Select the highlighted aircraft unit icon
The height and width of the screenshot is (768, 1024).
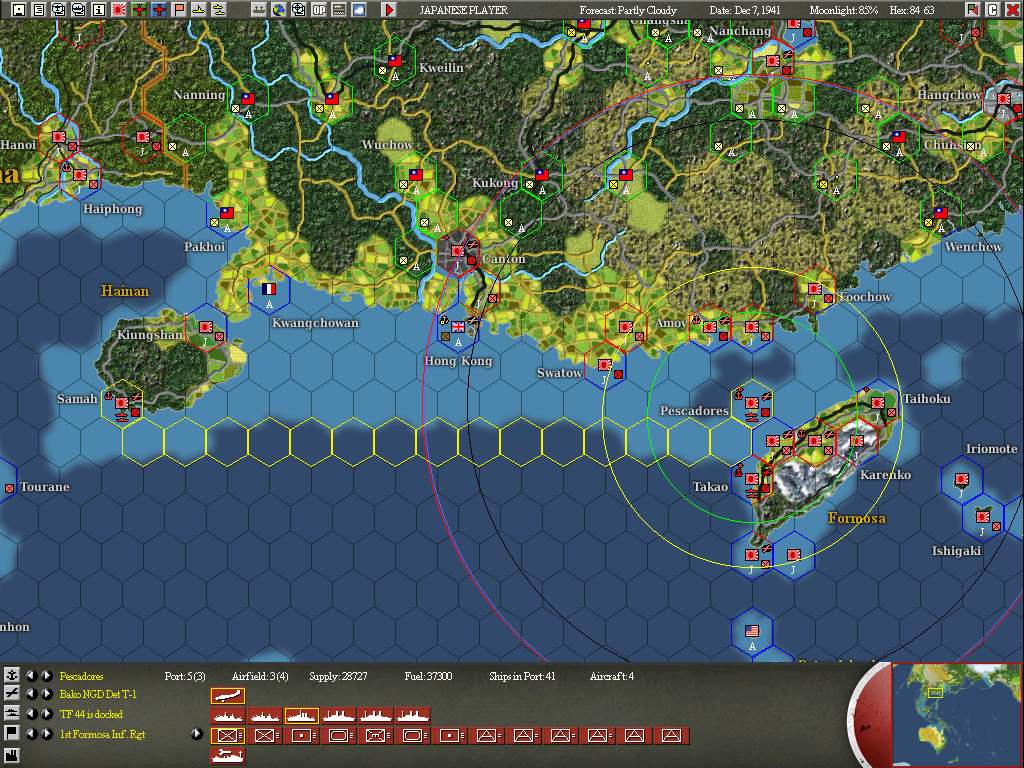click(x=228, y=696)
